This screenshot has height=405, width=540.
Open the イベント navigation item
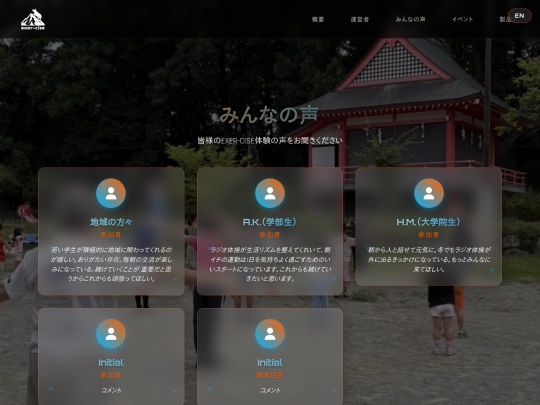pos(462,19)
